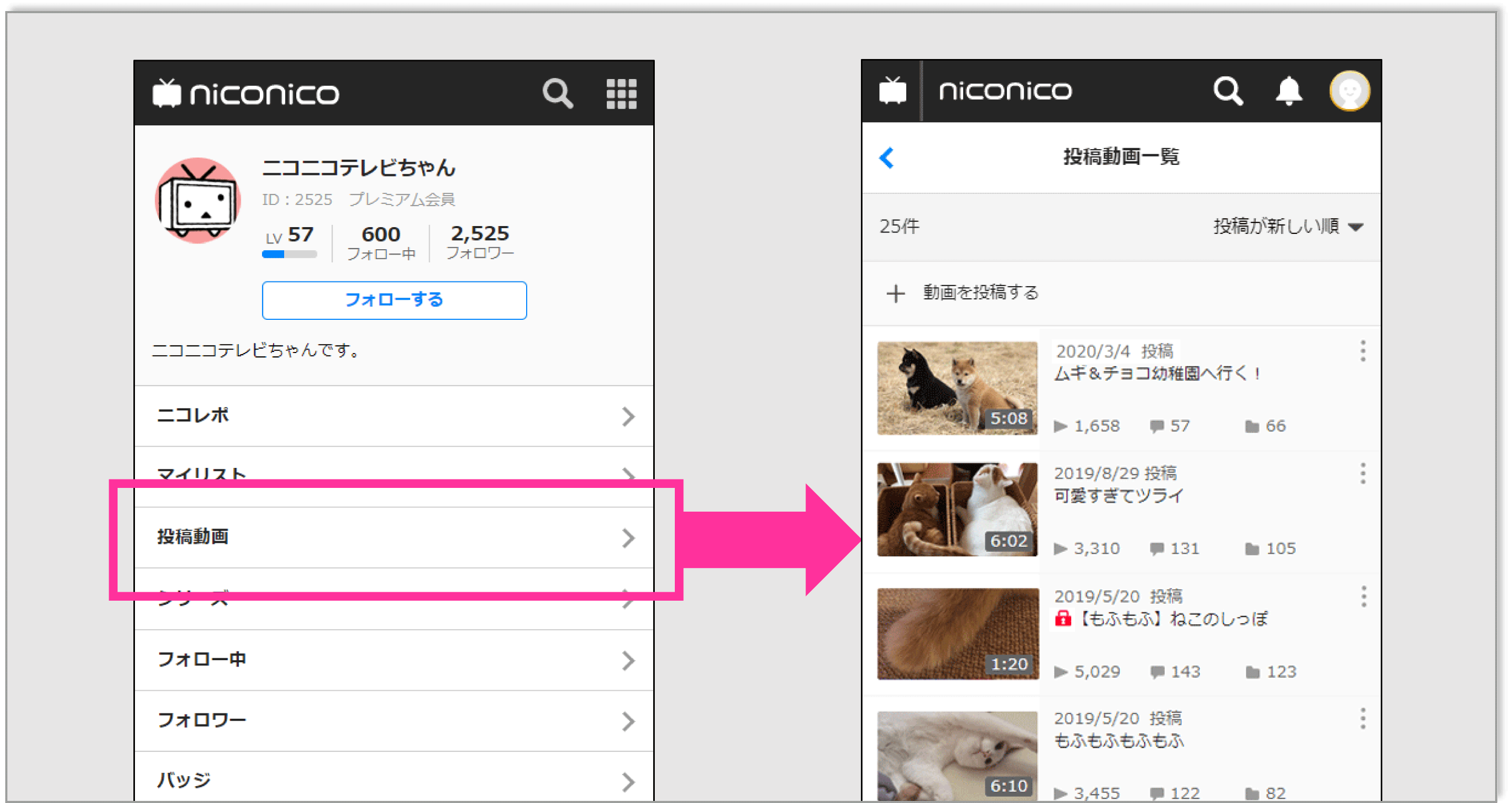Click 動画を投稿する link text
This screenshot has width=1512, height=803.
(981, 292)
